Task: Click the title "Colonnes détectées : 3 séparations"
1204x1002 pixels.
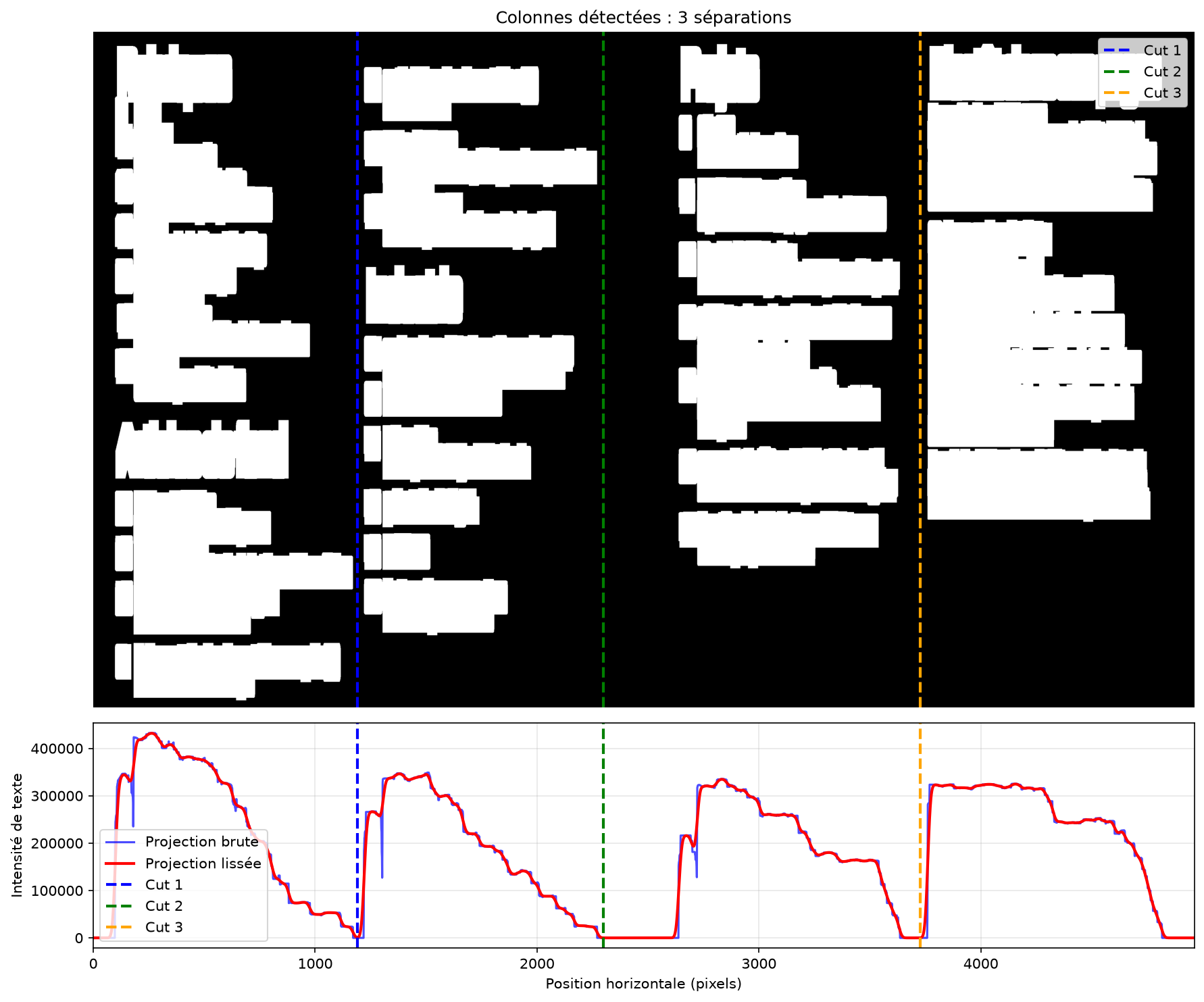Action: (x=643, y=18)
